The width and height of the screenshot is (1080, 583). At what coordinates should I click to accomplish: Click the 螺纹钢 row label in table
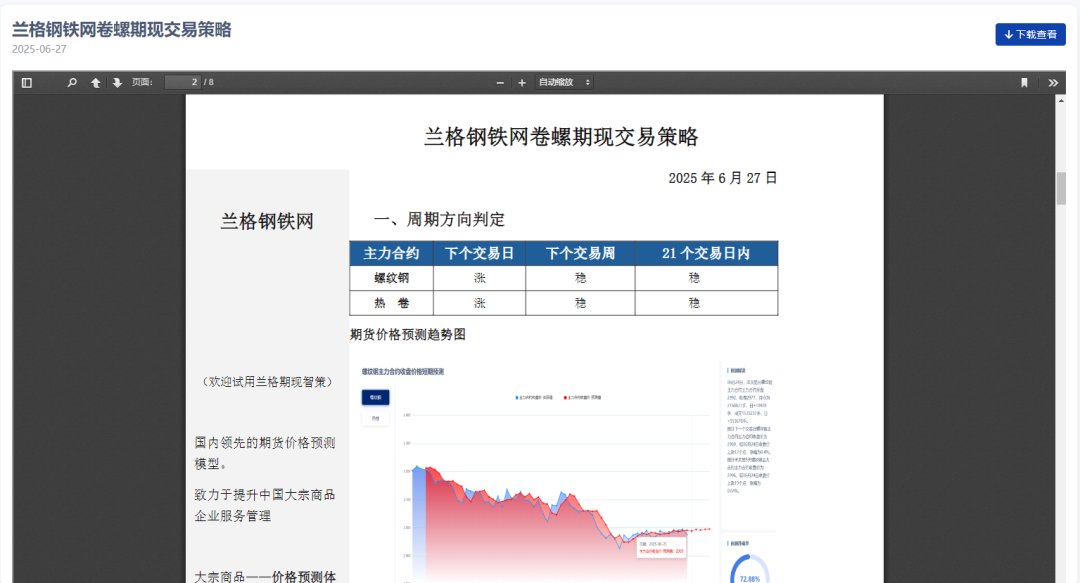pyautogui.click(x=391, y=278)
